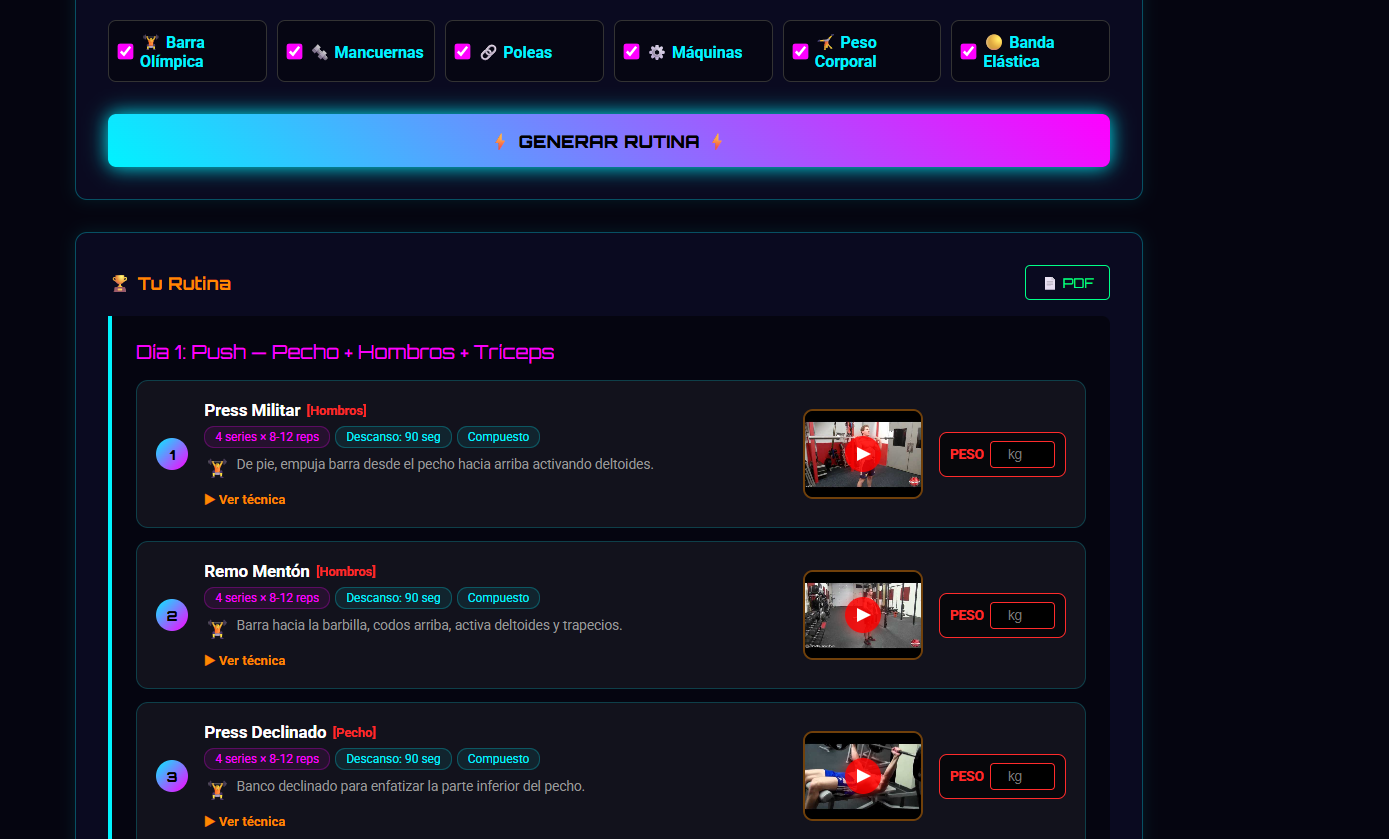1389x839 pixels.
Task: Click the Press Declinado exercise title
Action: [265, 732]
